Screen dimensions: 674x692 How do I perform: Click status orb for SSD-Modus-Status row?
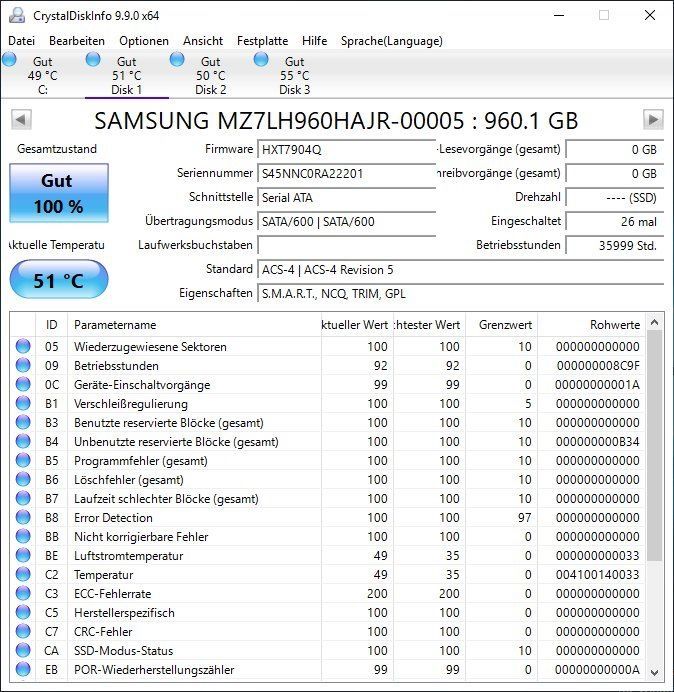point(23,650)
